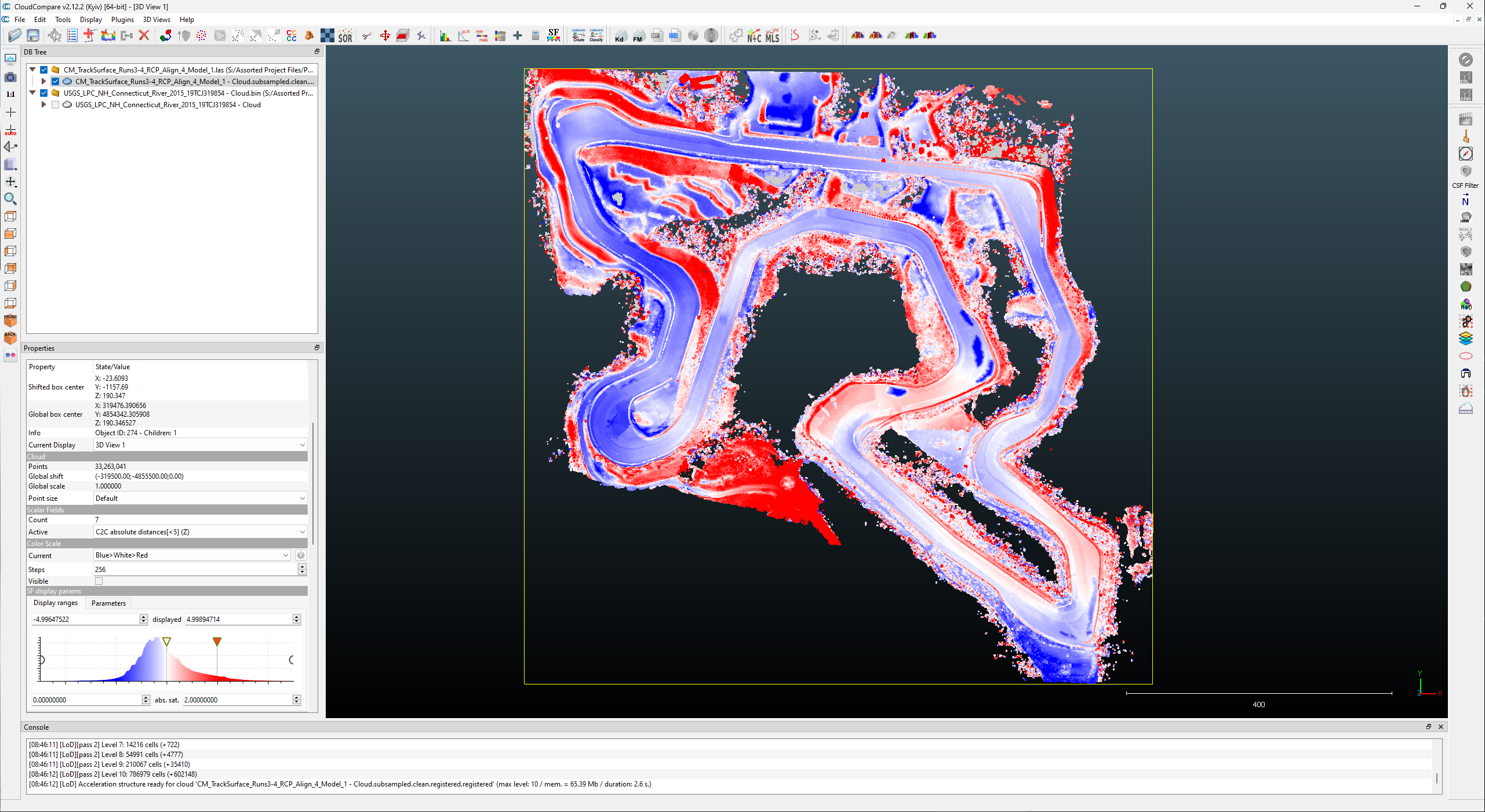Click the red X Delete icon

point(144,36)
